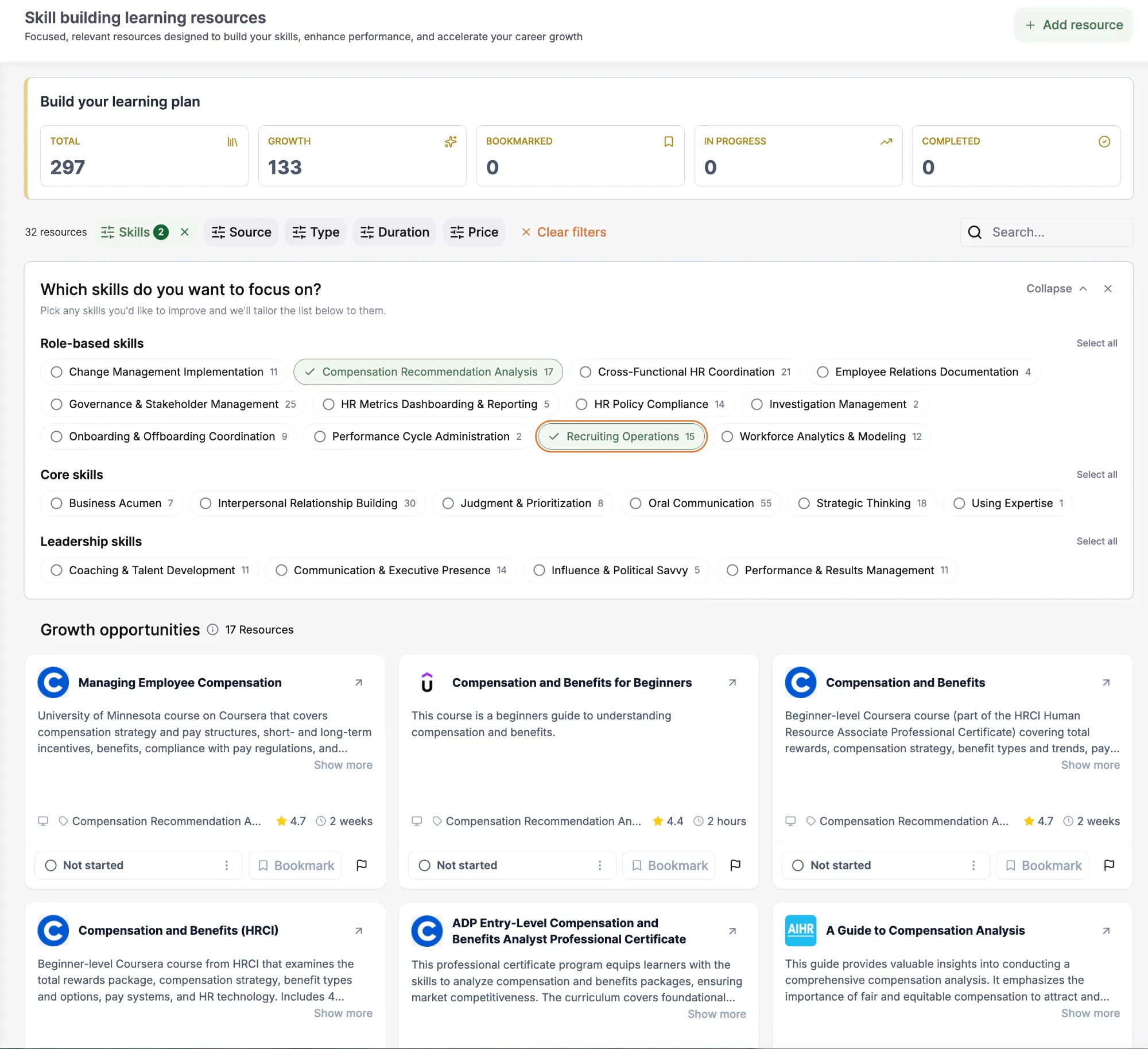This screenshot has height=1049, width=1148.
Task: Click the AIHR logo on Compensation Analysis guide
Action: click(x=801, y=930)
